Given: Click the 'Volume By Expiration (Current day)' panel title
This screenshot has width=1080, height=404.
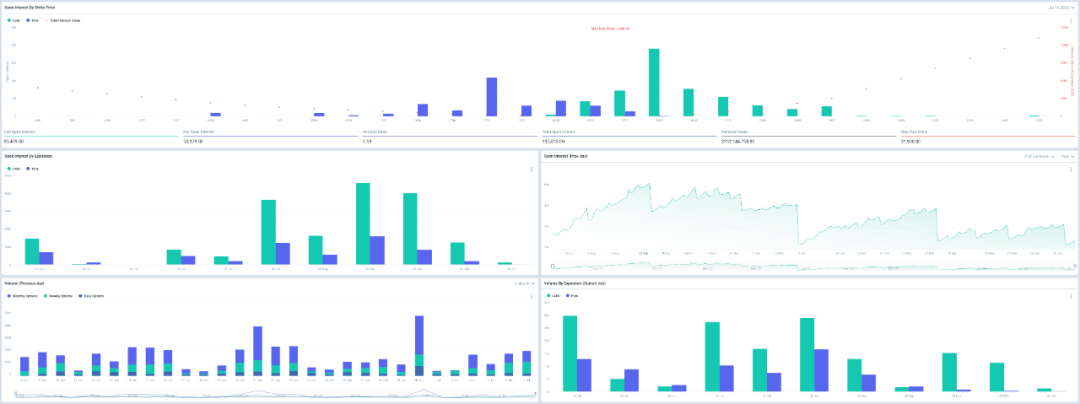Looking at the screenshot, I should pyautogui.click(x=574, y=283).
